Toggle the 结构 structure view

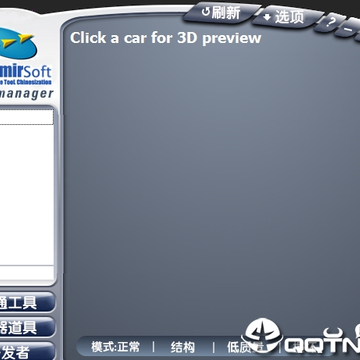[x=183, y=347]
